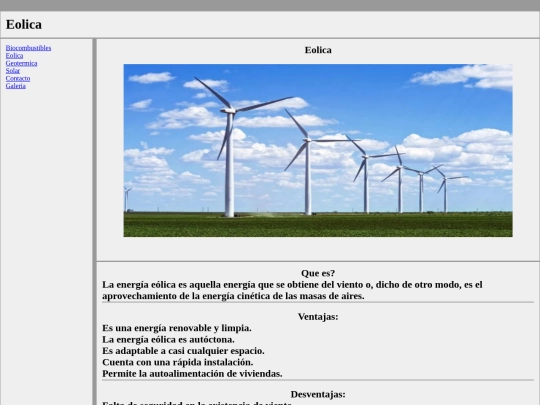Select the Solar link
540x405 pixels.
(x=13, y=71)
